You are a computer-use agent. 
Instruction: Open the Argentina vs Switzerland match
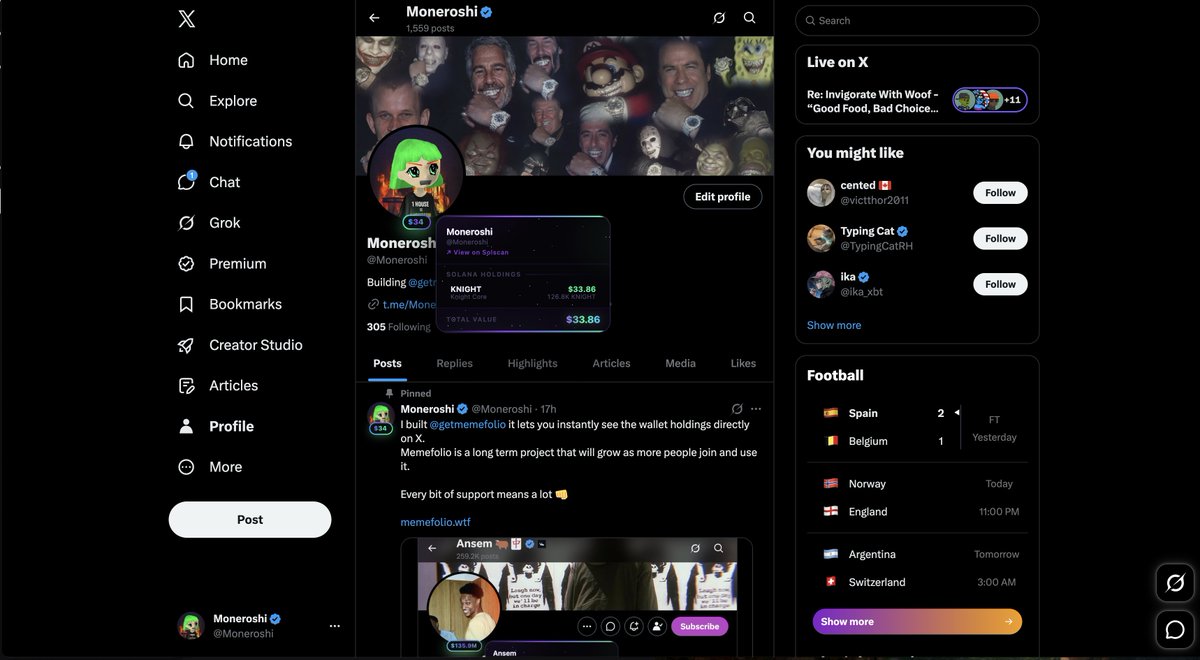[917, 568]
